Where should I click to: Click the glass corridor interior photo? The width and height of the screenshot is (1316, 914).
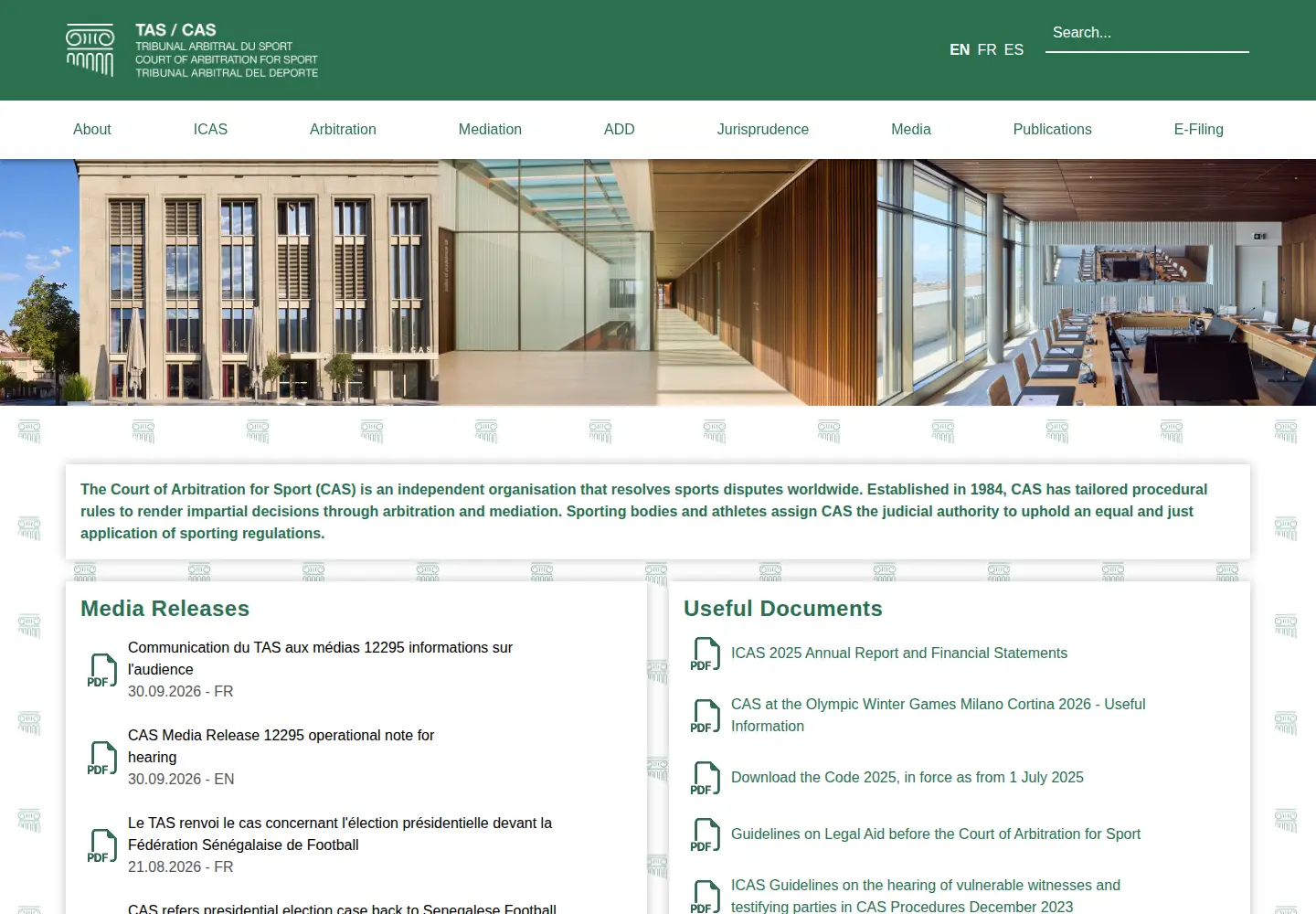658,282
